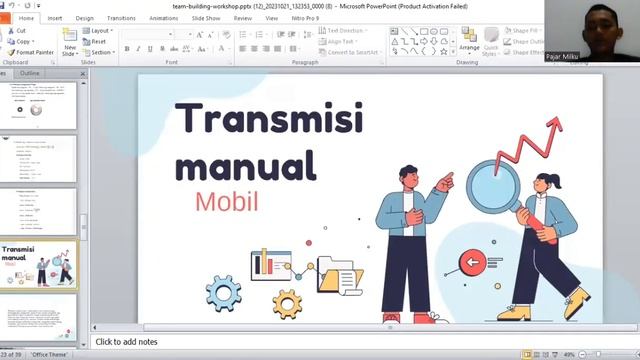The image size is (640, 360).
Task: Open the Design ribbon tab
Action: [84, 18]
